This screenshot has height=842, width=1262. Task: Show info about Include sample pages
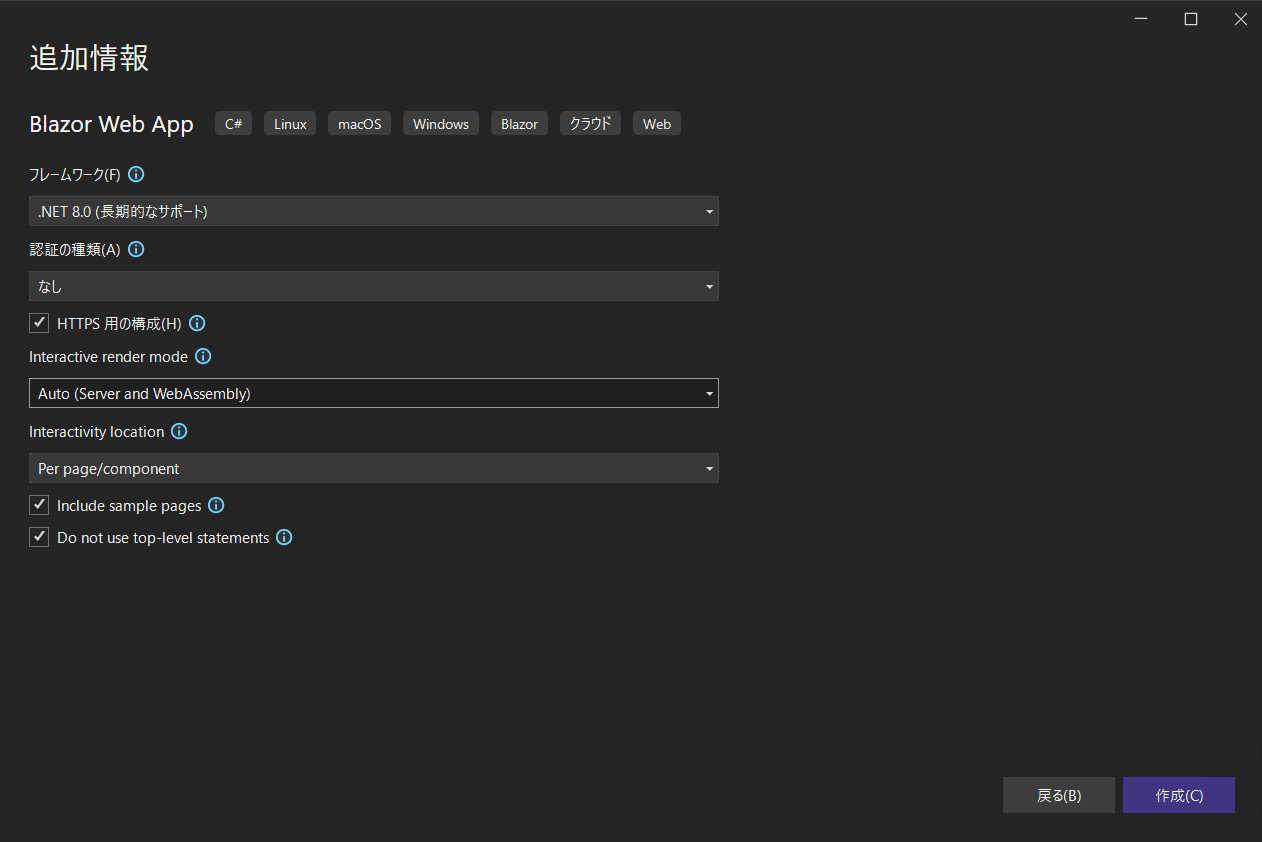click(x=216, y=505)
